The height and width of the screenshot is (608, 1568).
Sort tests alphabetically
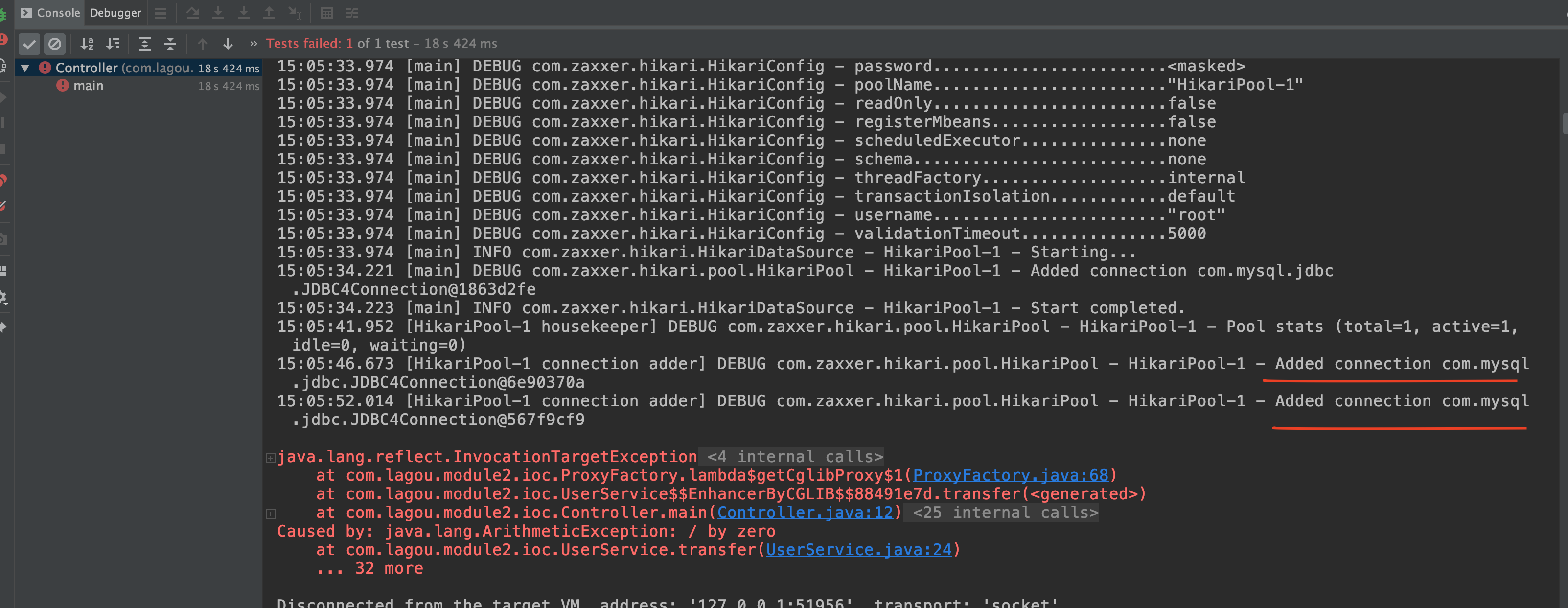coord(87,44)
